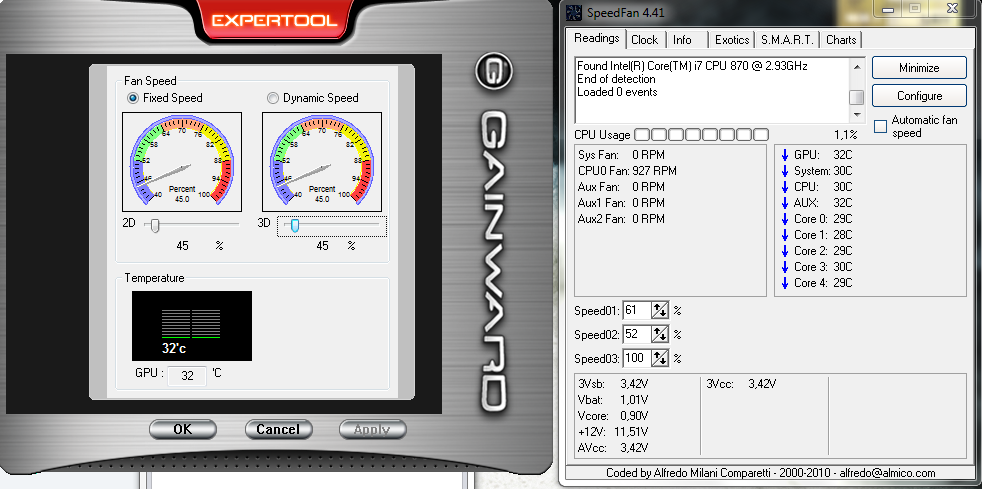Click the 2D fan speed slider thumb
The height and width of the screenshot is (489, 982).
coord(155,225)
